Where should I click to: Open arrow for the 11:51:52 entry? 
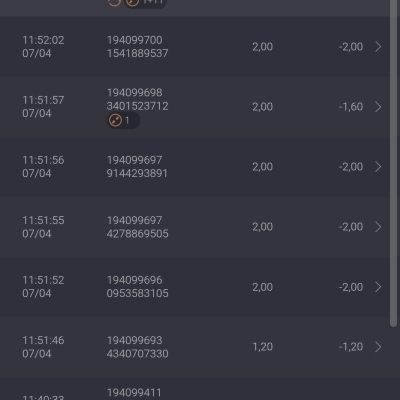tap(378, 287)
